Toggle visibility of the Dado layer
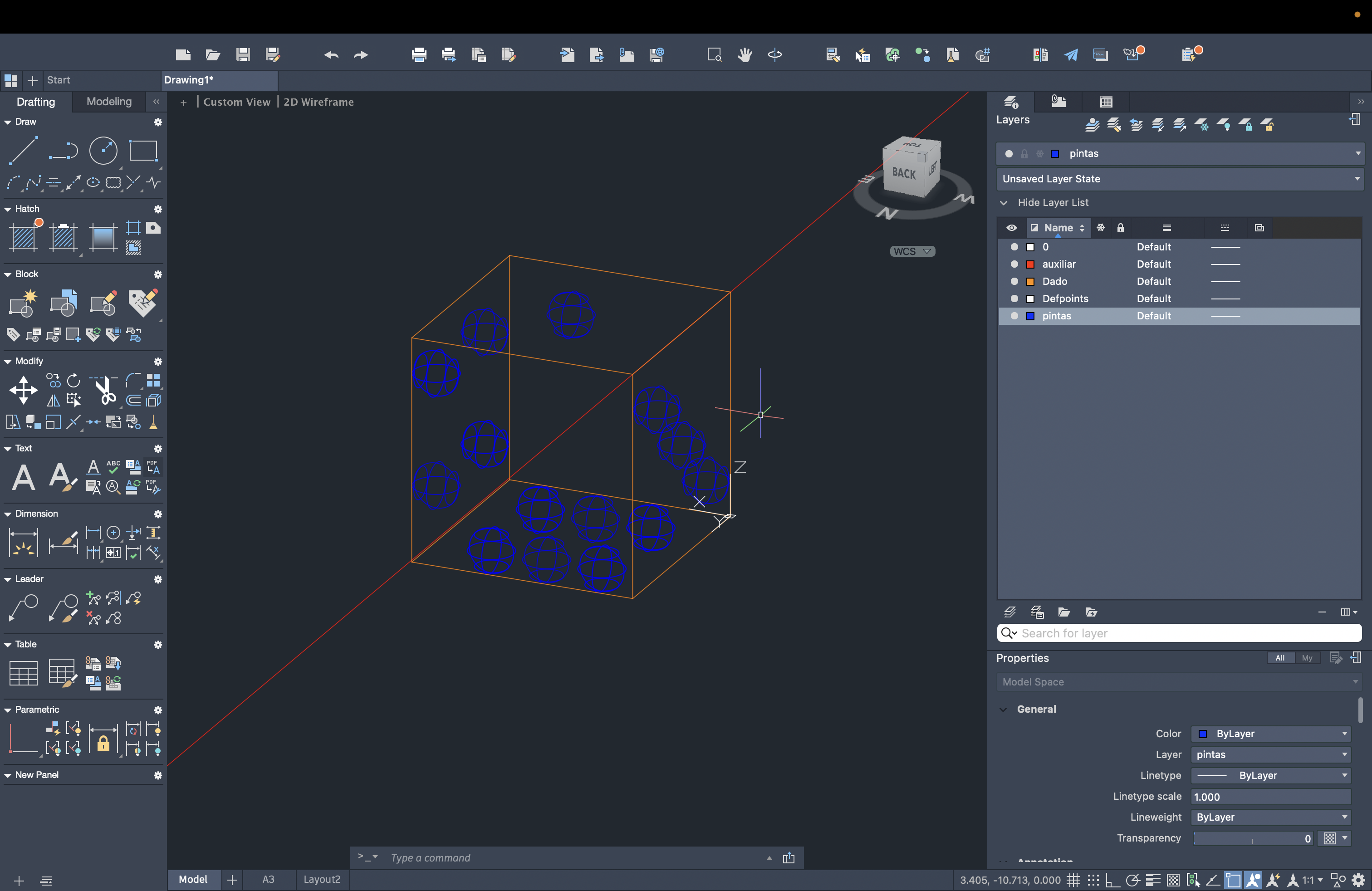This screenshot has height=891, width=1372. (x=1014, y=281)
